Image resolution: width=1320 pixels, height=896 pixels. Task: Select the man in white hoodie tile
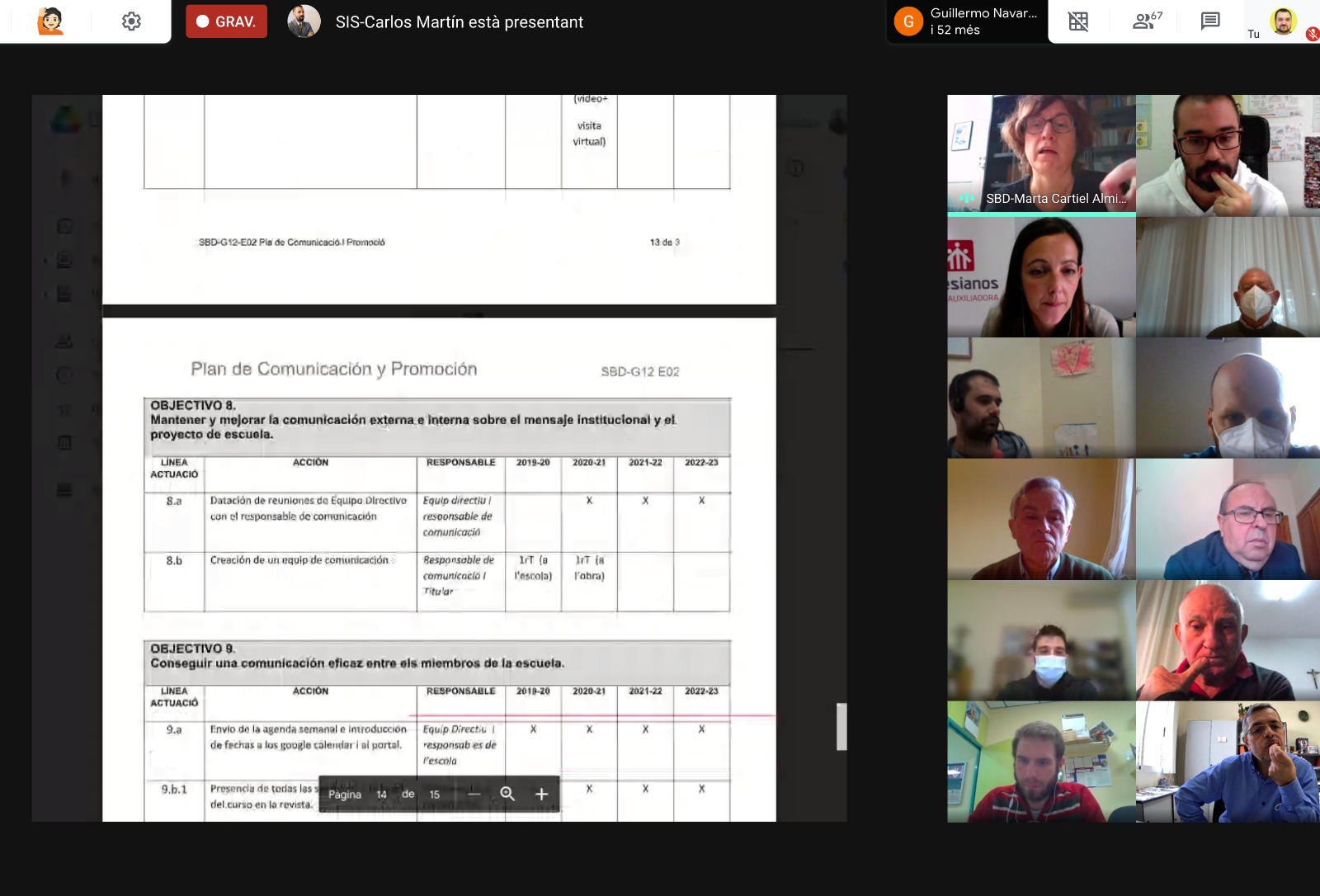(x=1228, y=155)
